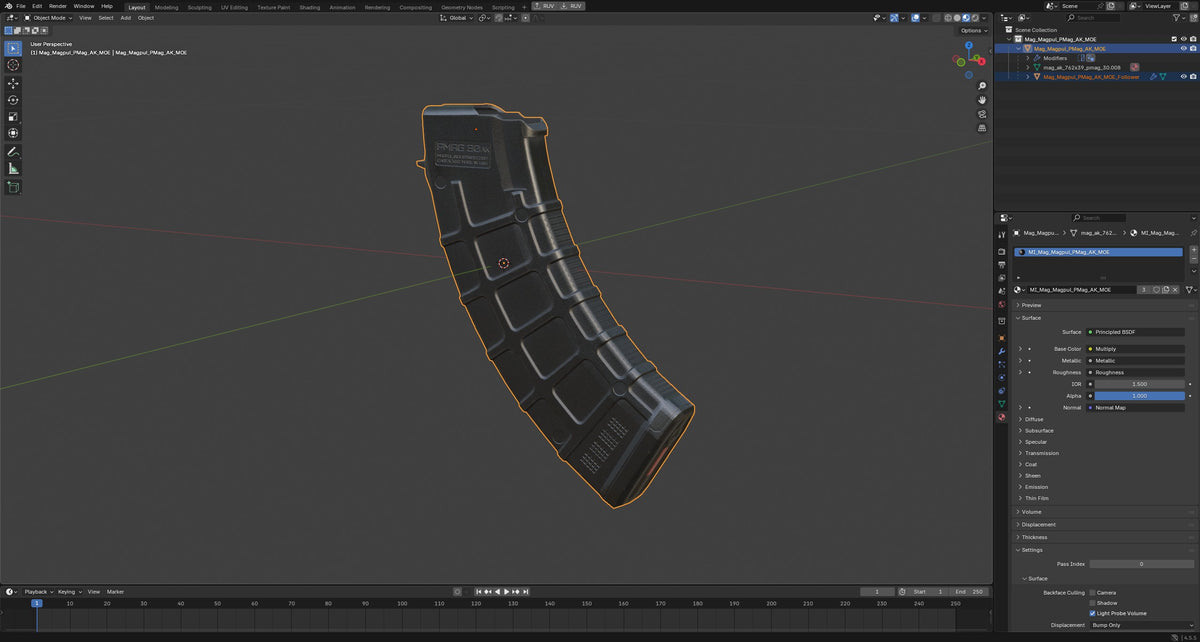Toggle X-ray mode

point(937,18)
